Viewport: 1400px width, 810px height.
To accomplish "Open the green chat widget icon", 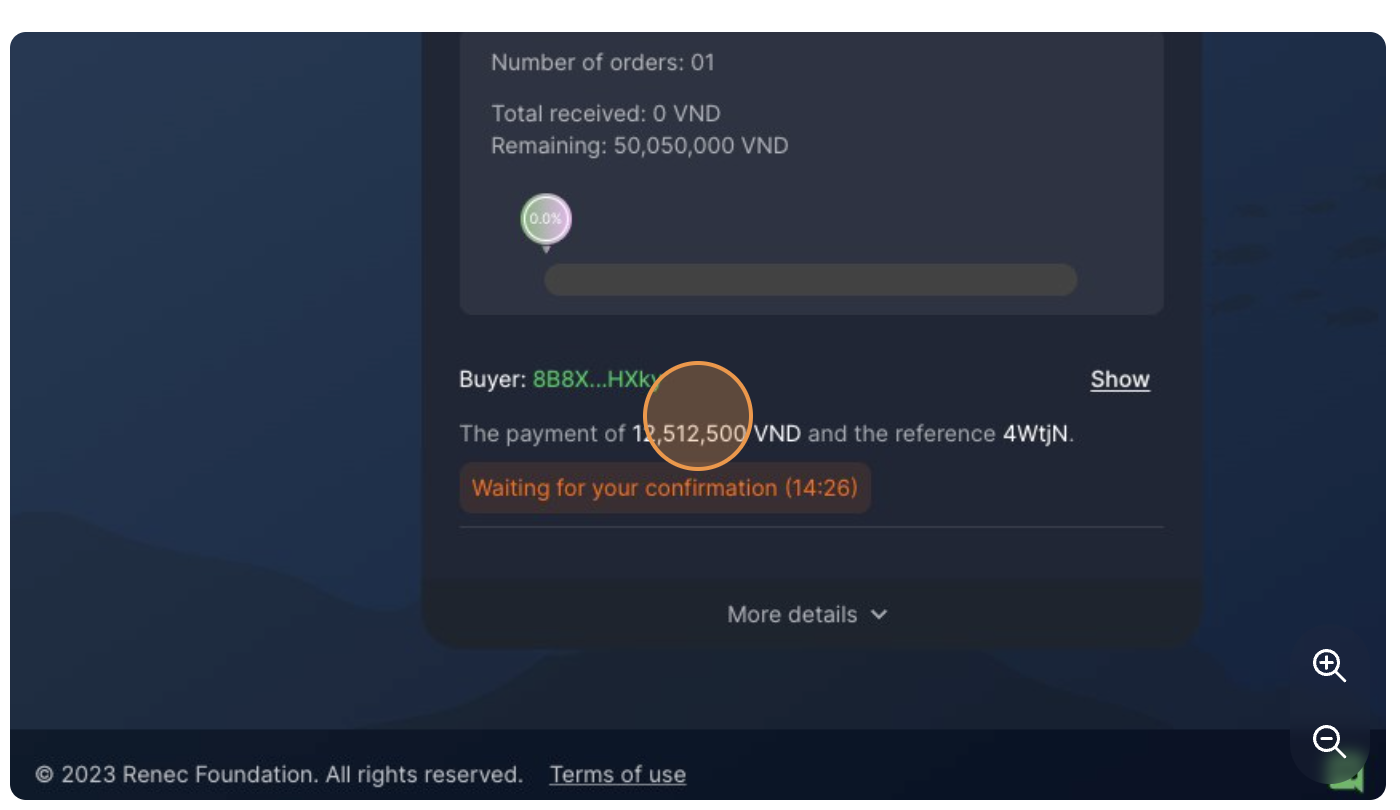I will [1351, 778].
